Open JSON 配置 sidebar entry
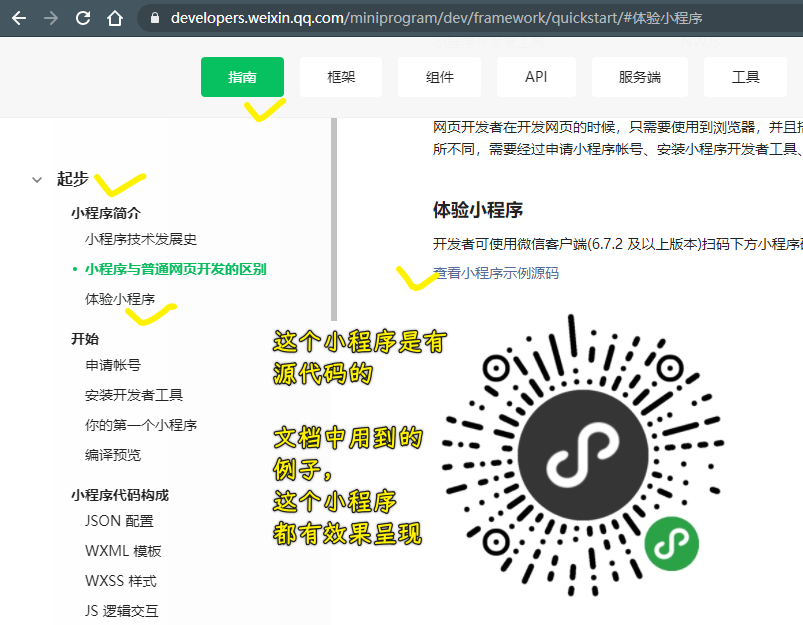 pos(119,521)
